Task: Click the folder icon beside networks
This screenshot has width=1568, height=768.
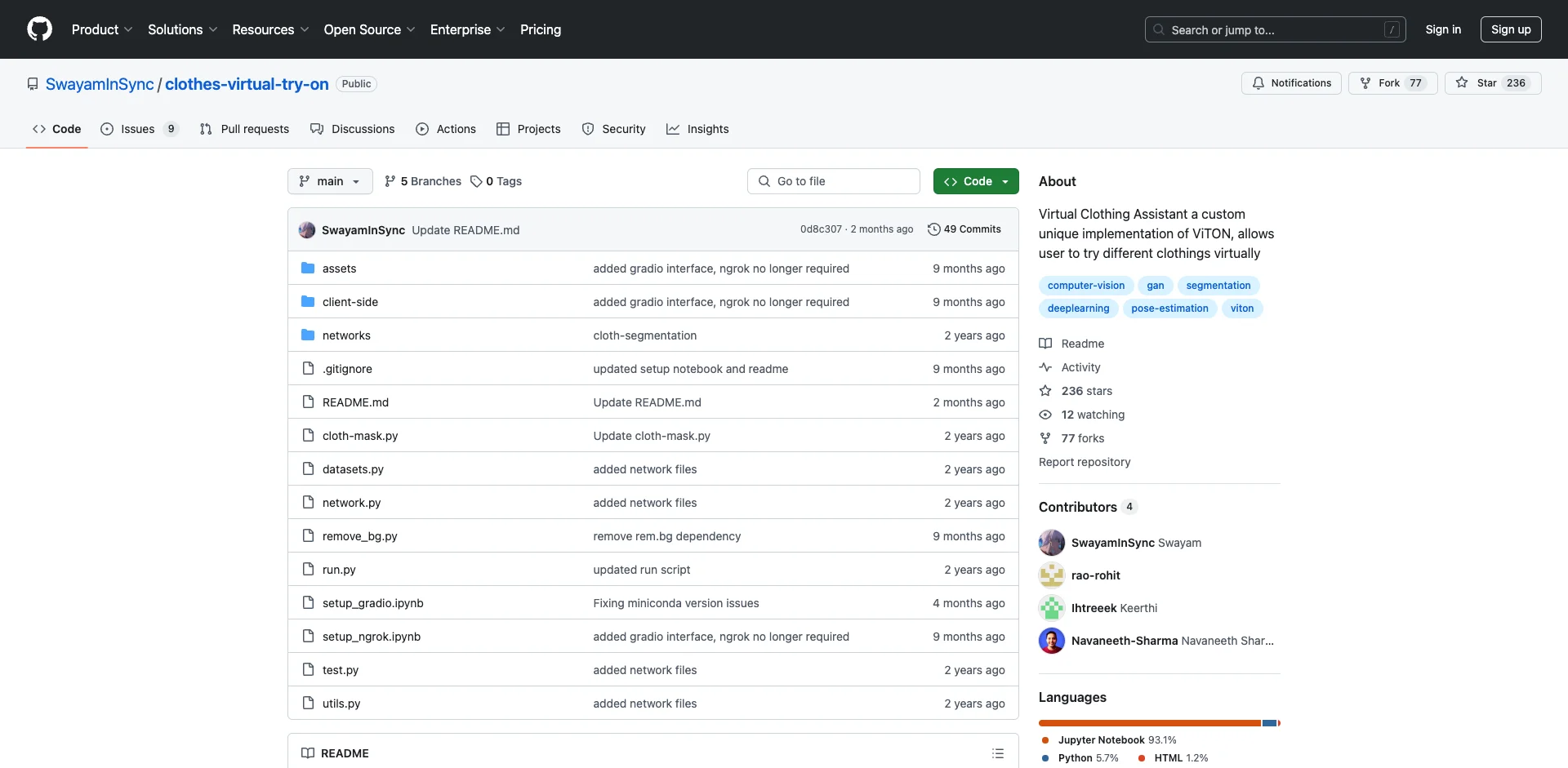Action: point(308,335)
